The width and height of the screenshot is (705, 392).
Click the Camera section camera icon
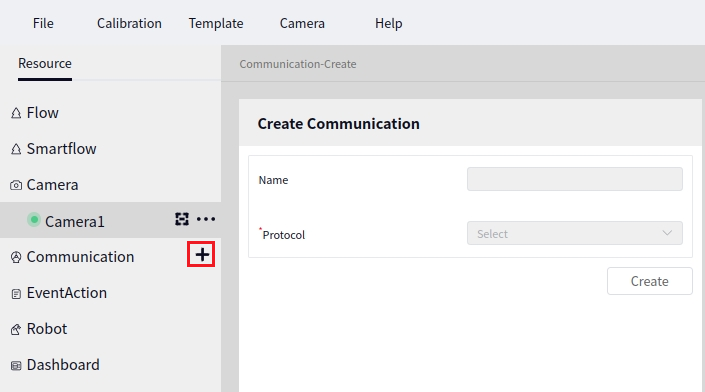(16, 185)
